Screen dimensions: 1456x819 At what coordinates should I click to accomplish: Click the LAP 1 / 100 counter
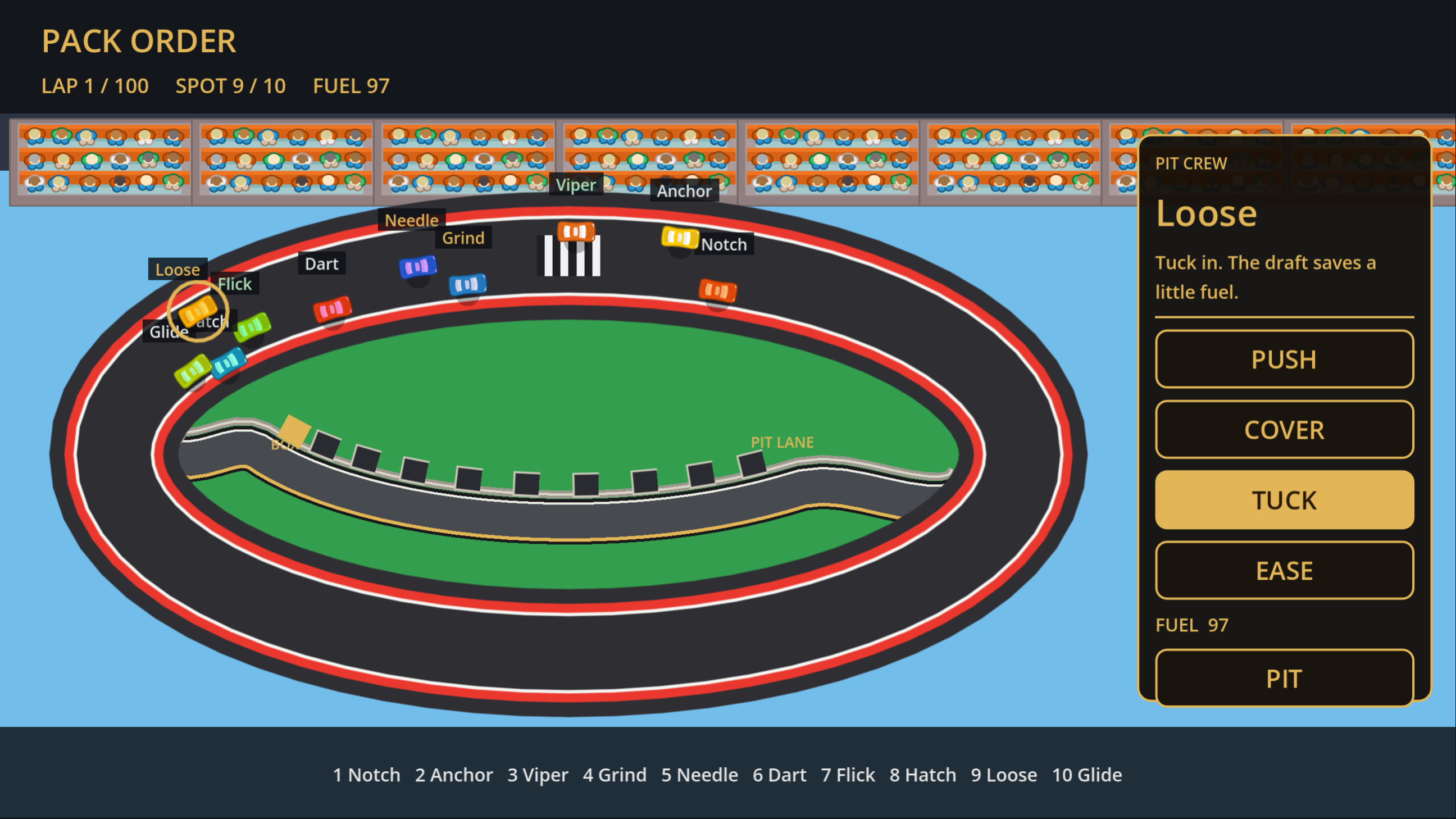[x=95, y=86]
